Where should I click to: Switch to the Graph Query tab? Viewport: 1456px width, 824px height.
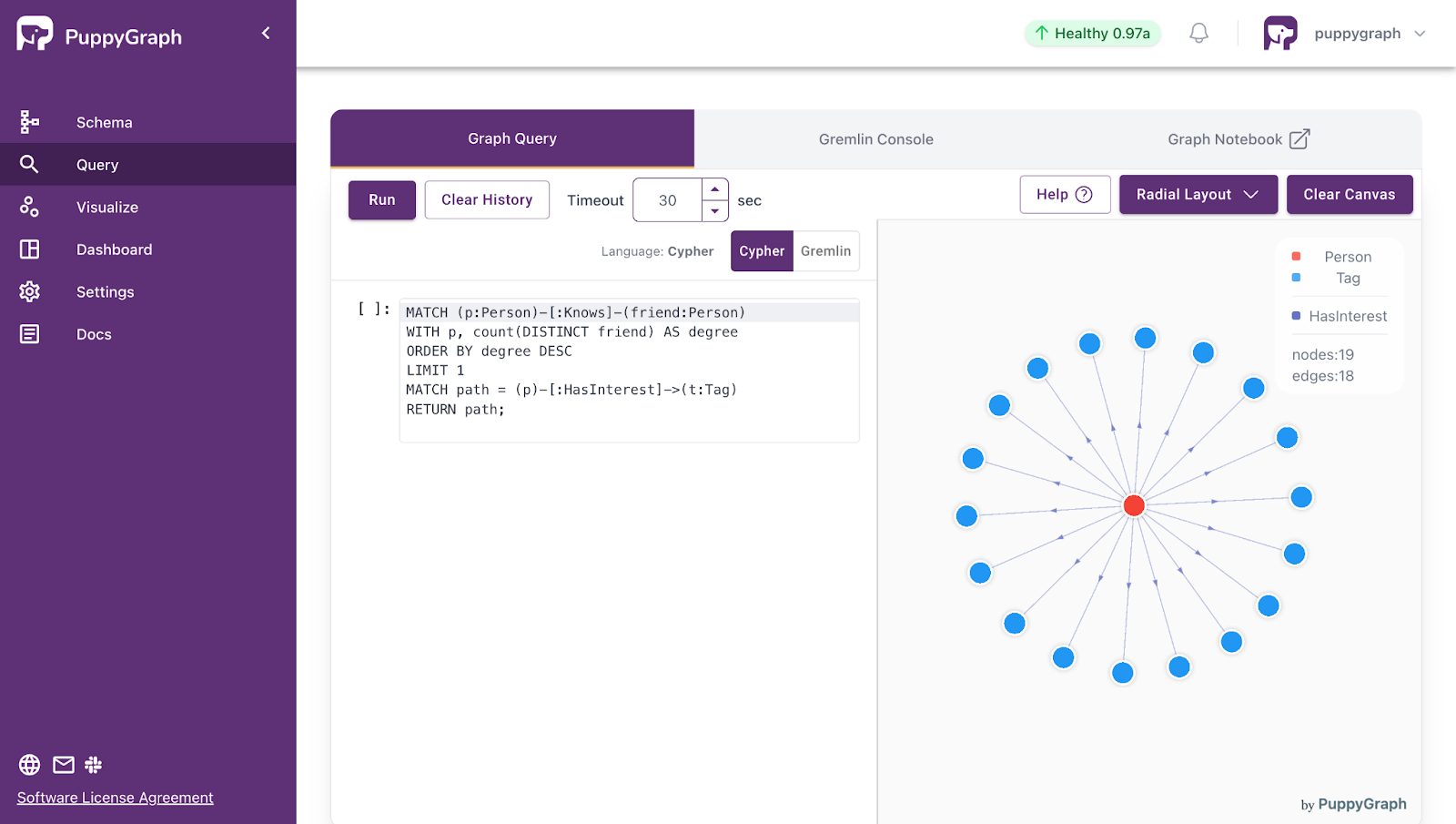coord(512,138)
